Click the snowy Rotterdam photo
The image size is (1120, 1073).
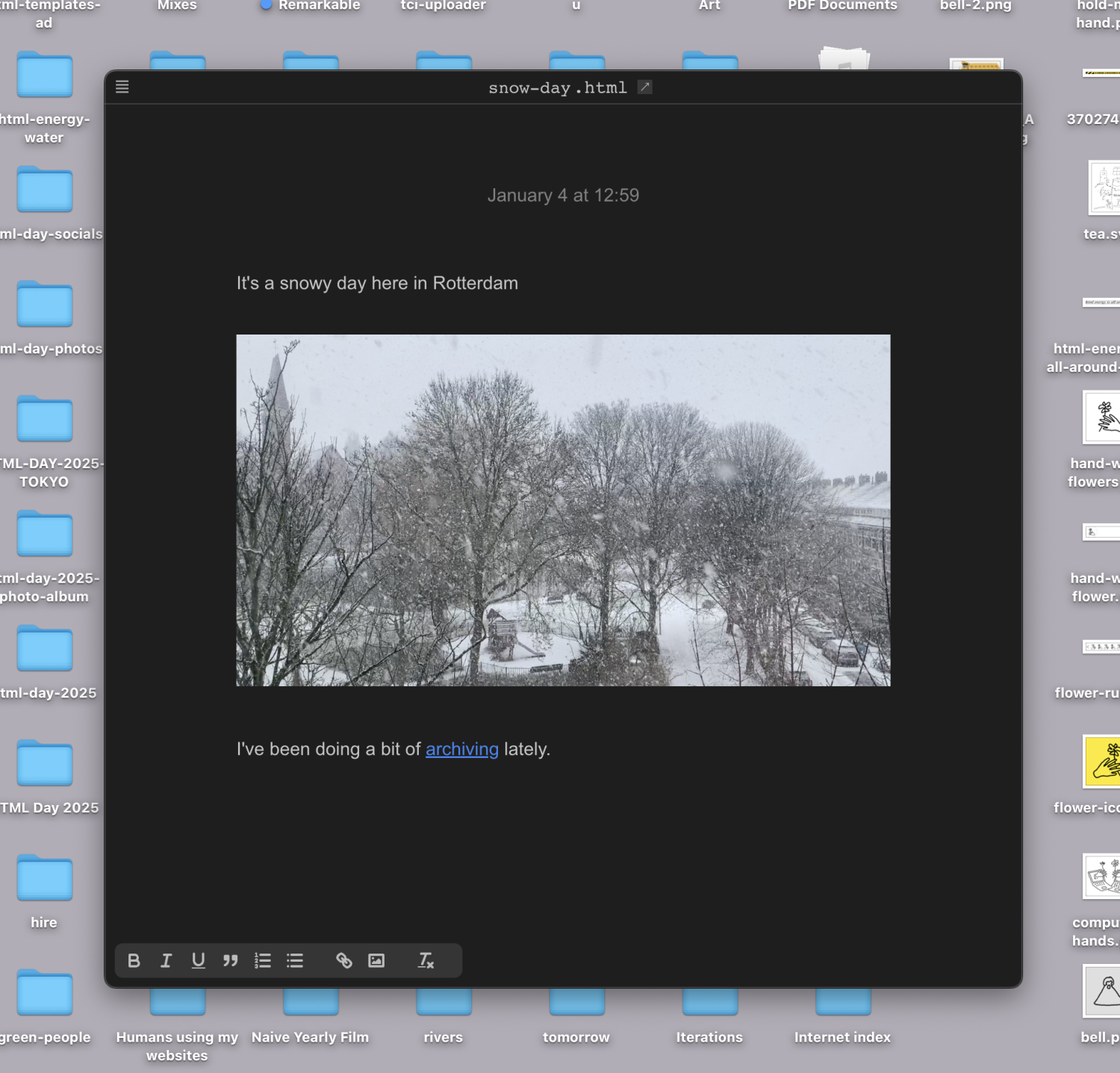click(563, 510)
